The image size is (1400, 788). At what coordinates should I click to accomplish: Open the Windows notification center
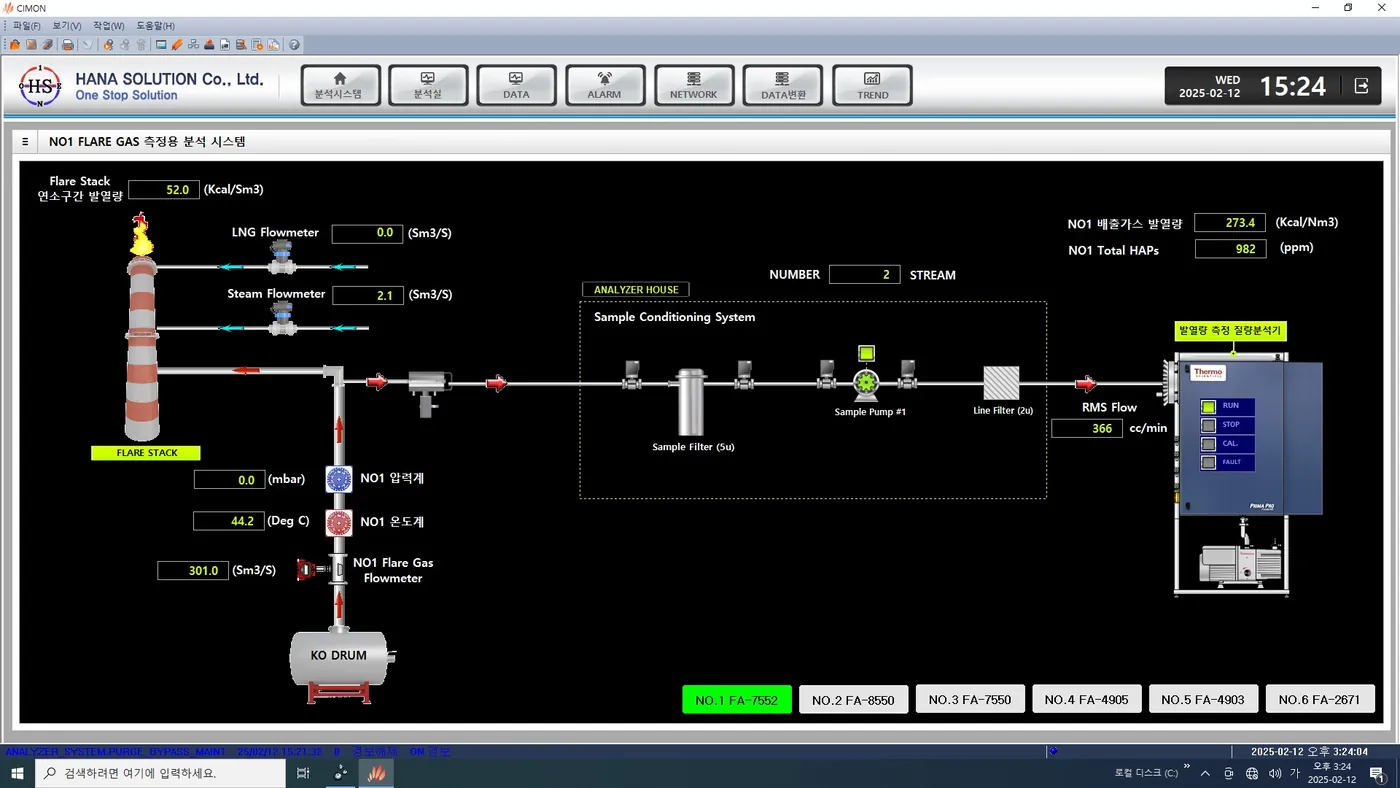click(x=1376, y=773)
